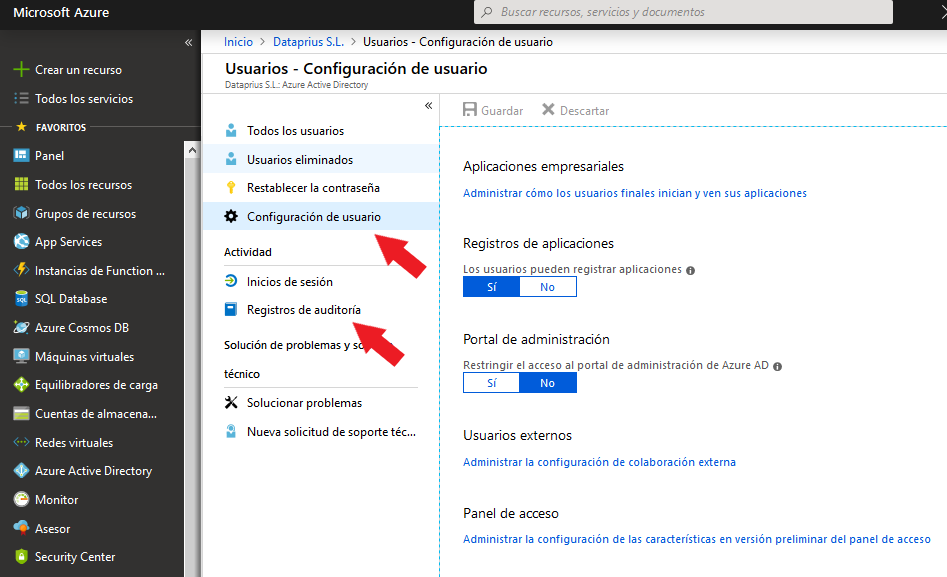
Task: Click the Todos los recursos grid icon
Action: pos(21,184)
